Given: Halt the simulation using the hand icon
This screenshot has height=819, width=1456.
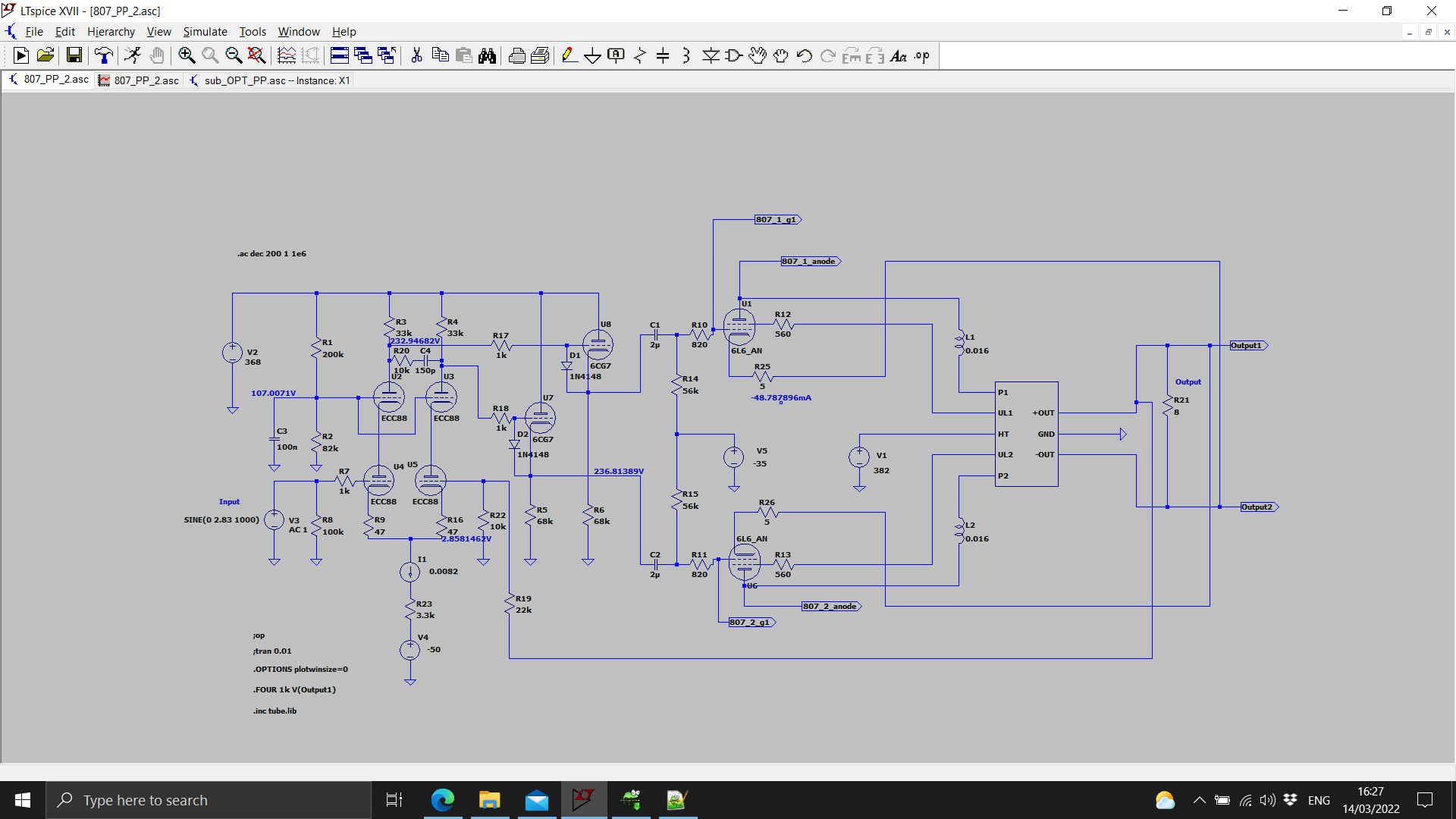Looking at the screenshot, I should 156,55.
